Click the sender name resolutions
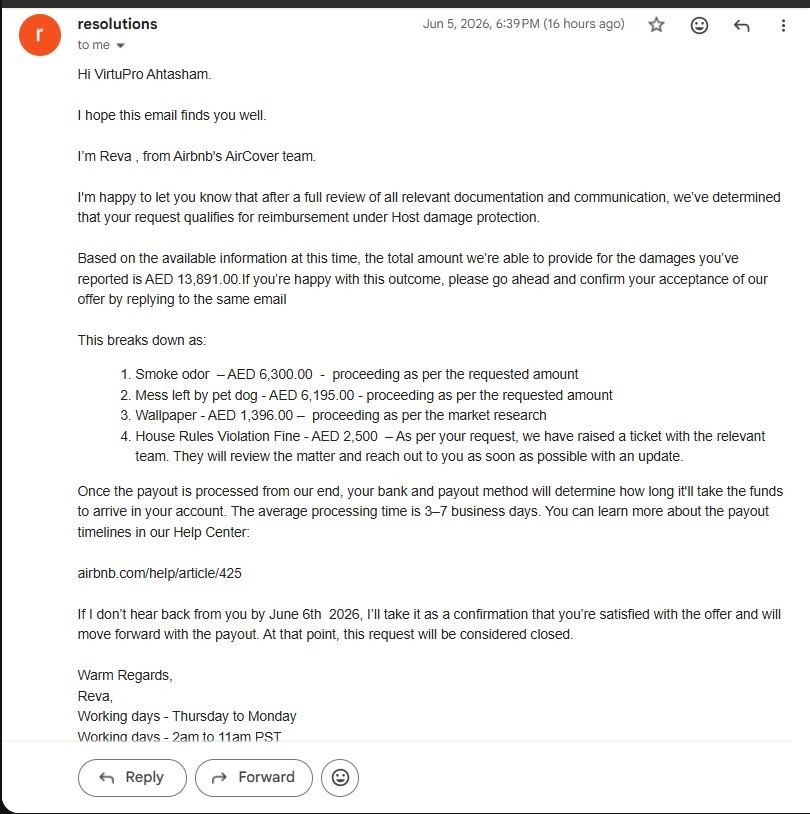810x814 pixels. [117, 24]
